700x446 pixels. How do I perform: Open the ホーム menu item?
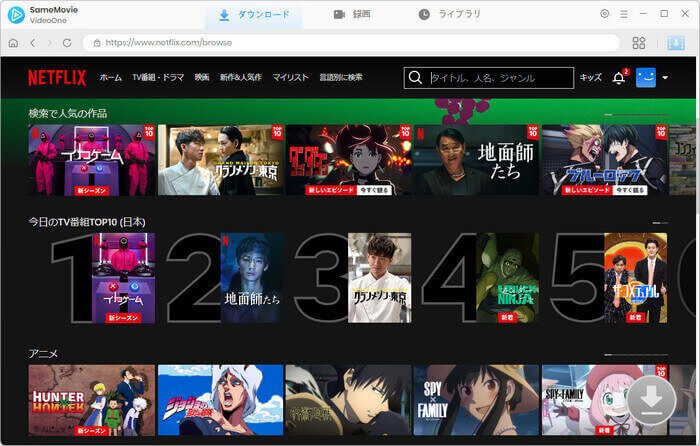coord(110,78)
